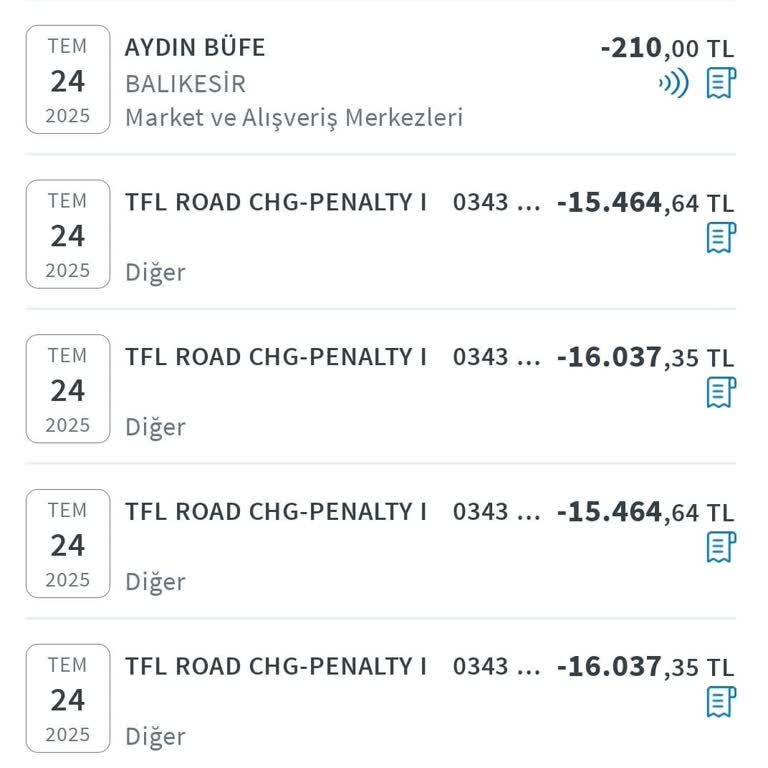Open the last TFL ROAD CHG-PENALTY transaction title
768x768 pixels.
(275, 666)
